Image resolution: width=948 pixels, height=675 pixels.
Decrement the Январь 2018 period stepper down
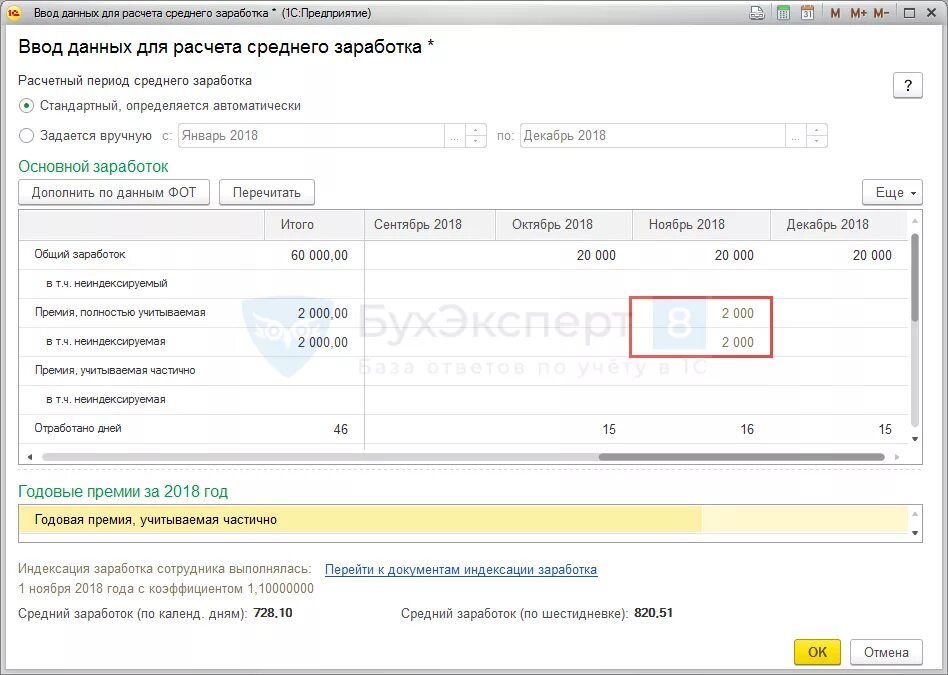click(x=476, y=142)
